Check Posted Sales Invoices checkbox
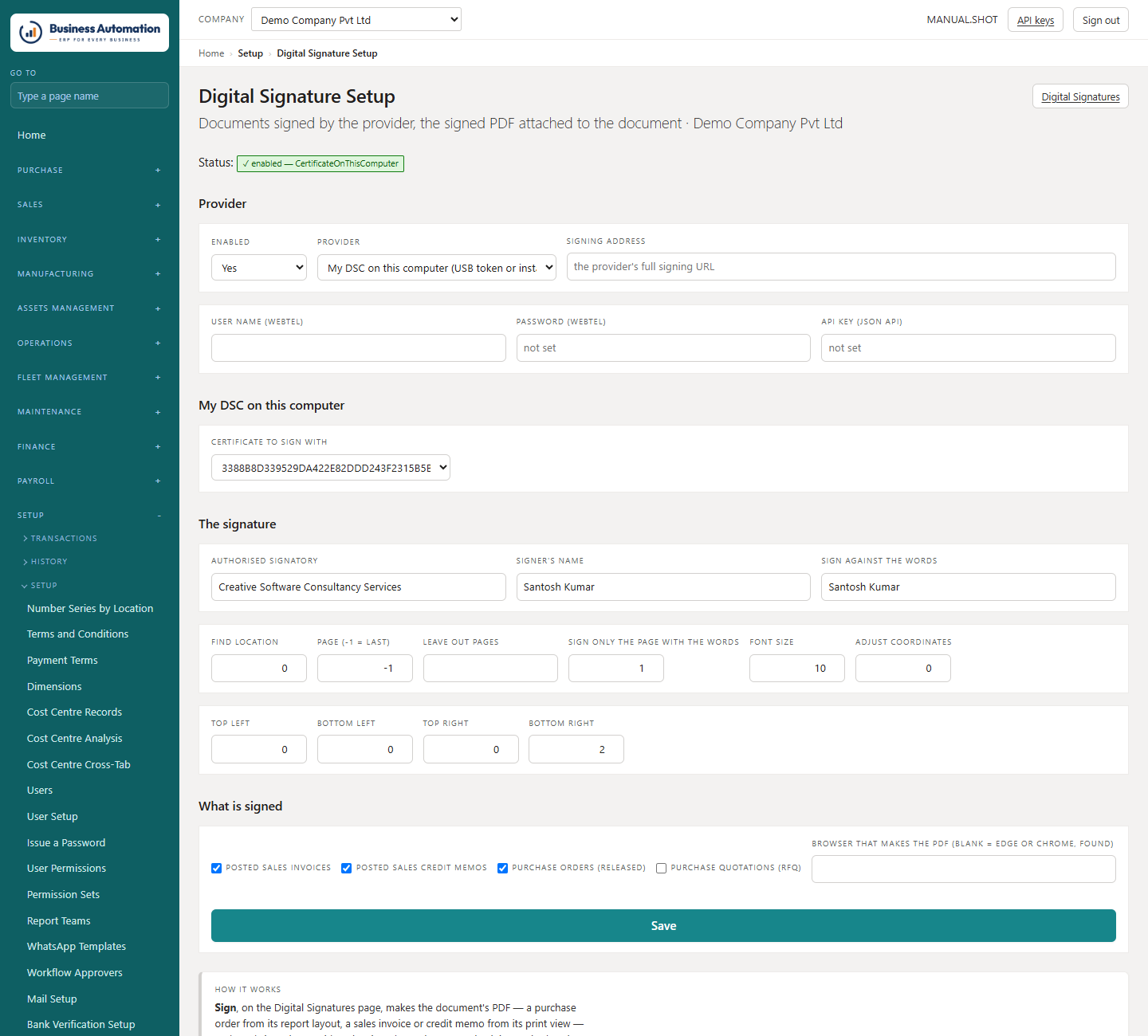 pyautogui.click(x=216, y=868)
